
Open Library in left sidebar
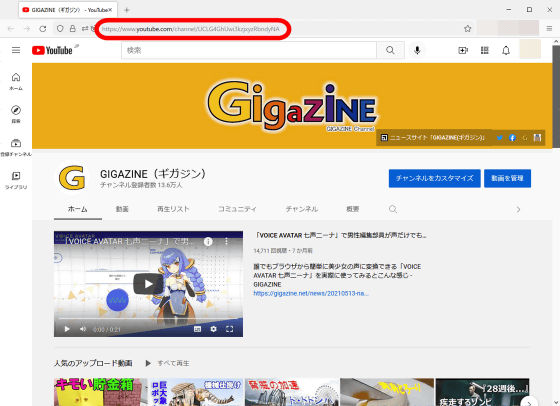[x=16, y=180]
